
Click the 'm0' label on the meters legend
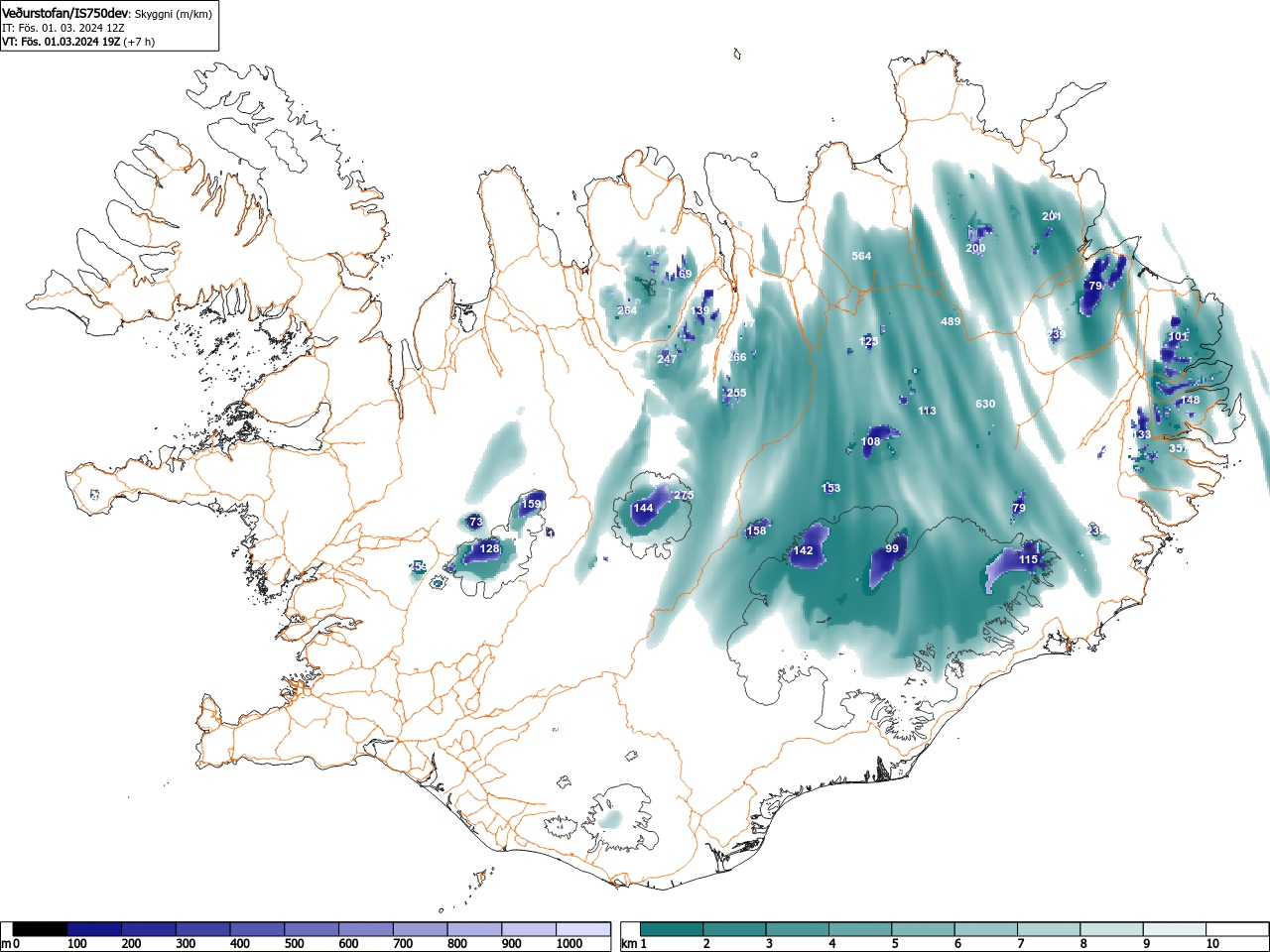click(11, 944)
